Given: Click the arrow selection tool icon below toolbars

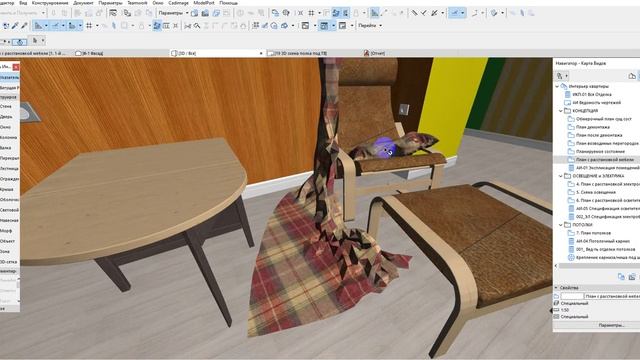Looking at the screenshot, I should [x=35, y=41].
